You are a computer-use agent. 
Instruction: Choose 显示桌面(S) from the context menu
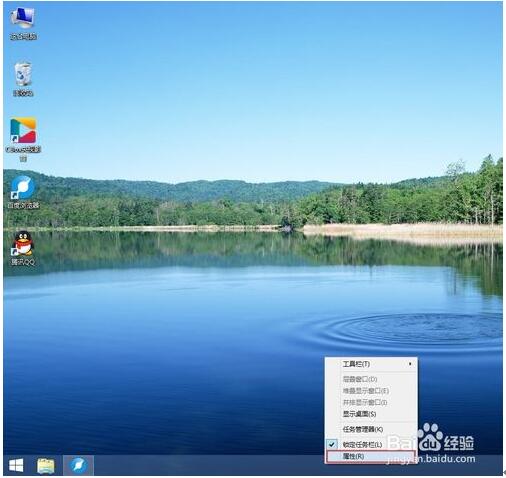point(371,414)
